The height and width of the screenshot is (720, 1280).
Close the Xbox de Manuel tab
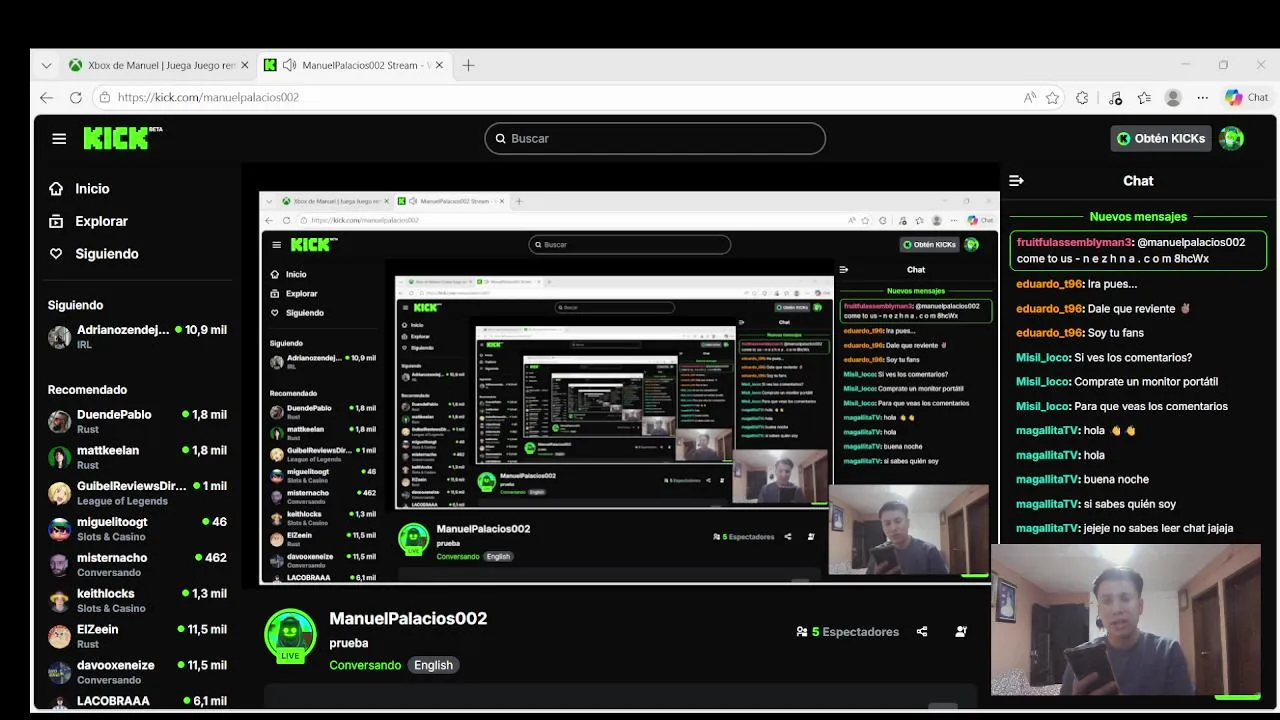click(244, 65)
